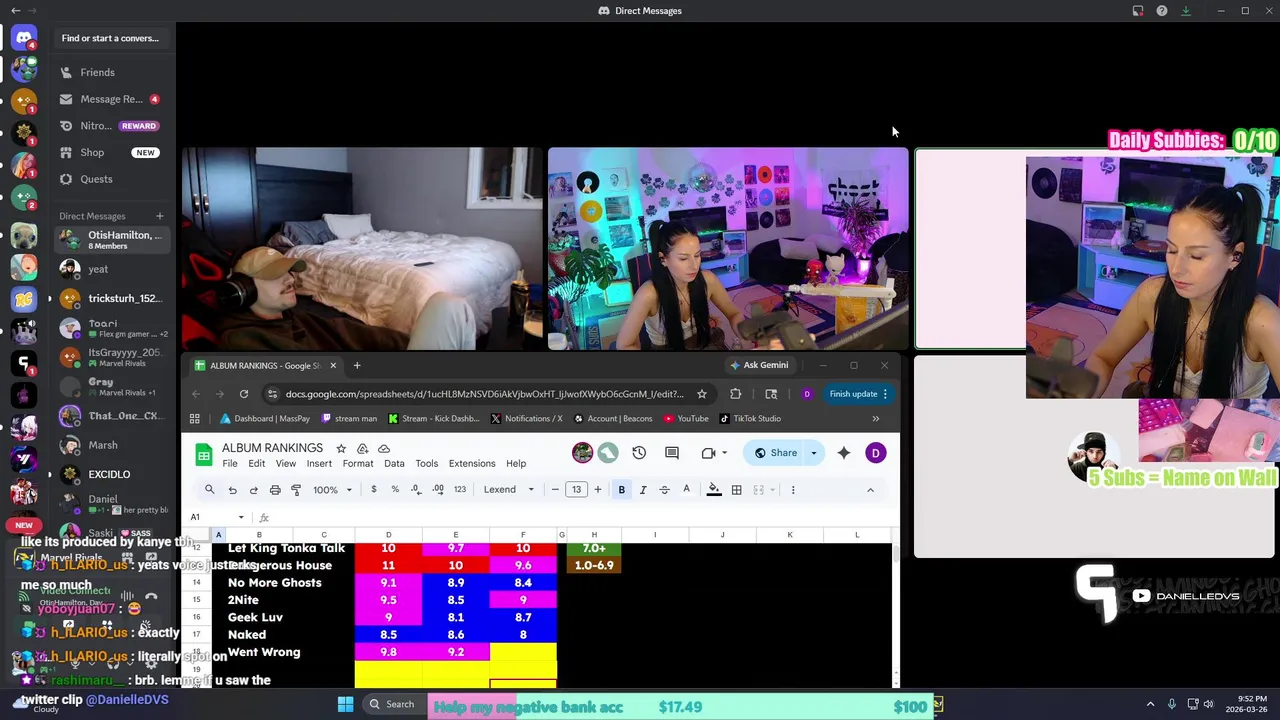
Task: Open the cell borders tool
Action: [737, 490]
